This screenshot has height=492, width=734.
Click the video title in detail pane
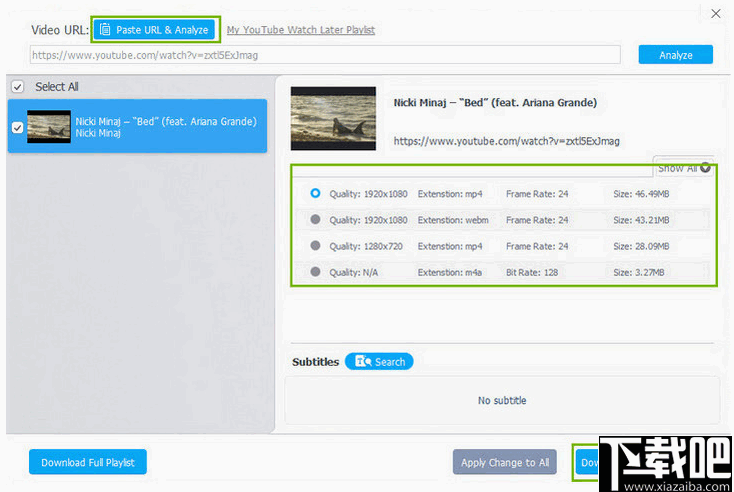495,103
